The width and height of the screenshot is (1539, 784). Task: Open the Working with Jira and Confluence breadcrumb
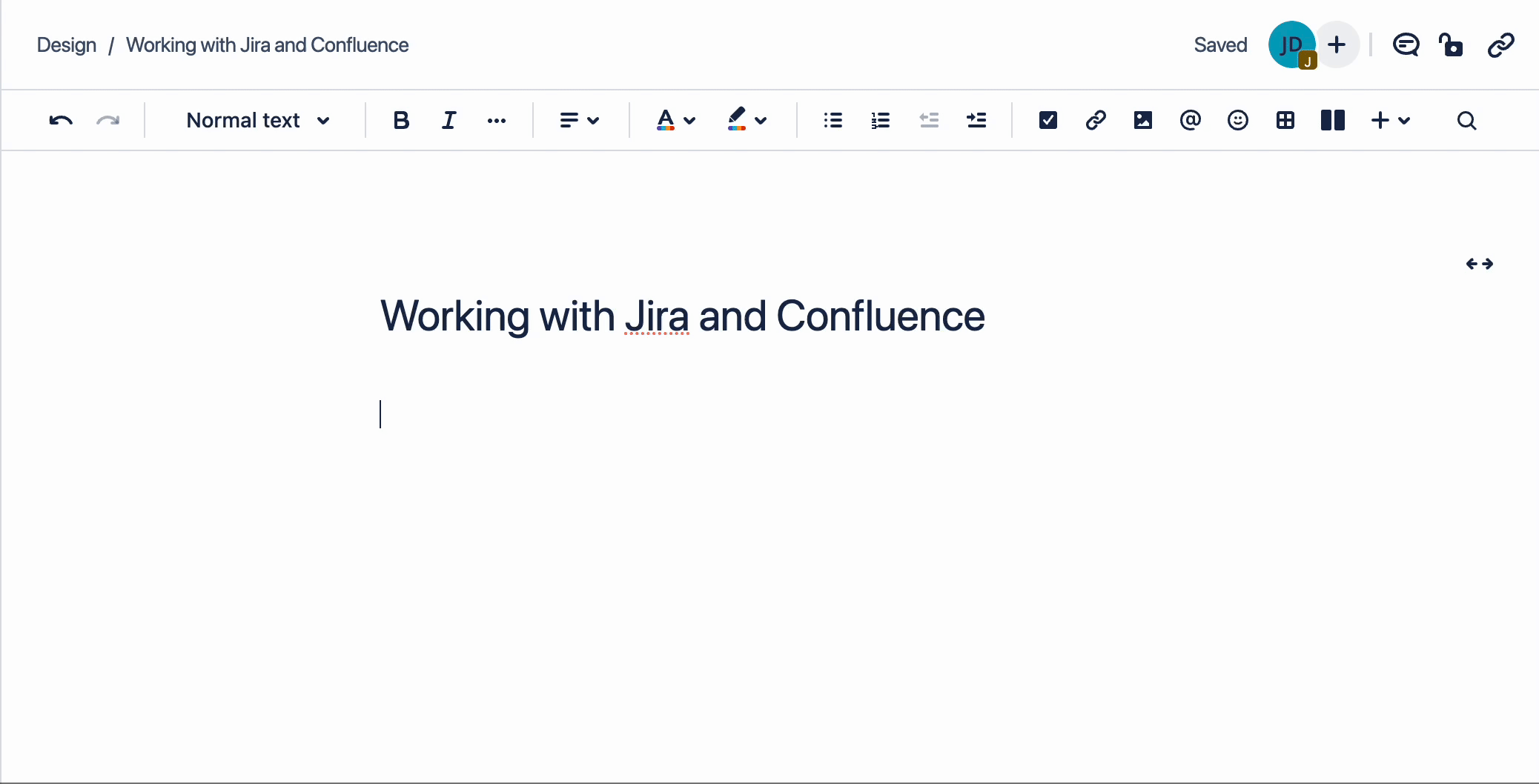(267, 45)
